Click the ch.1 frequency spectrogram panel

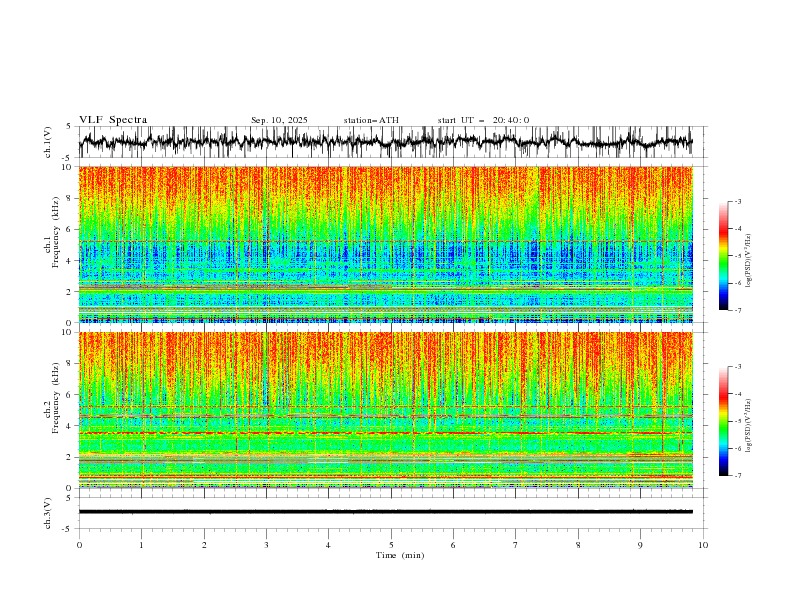[x=385, y=244]
